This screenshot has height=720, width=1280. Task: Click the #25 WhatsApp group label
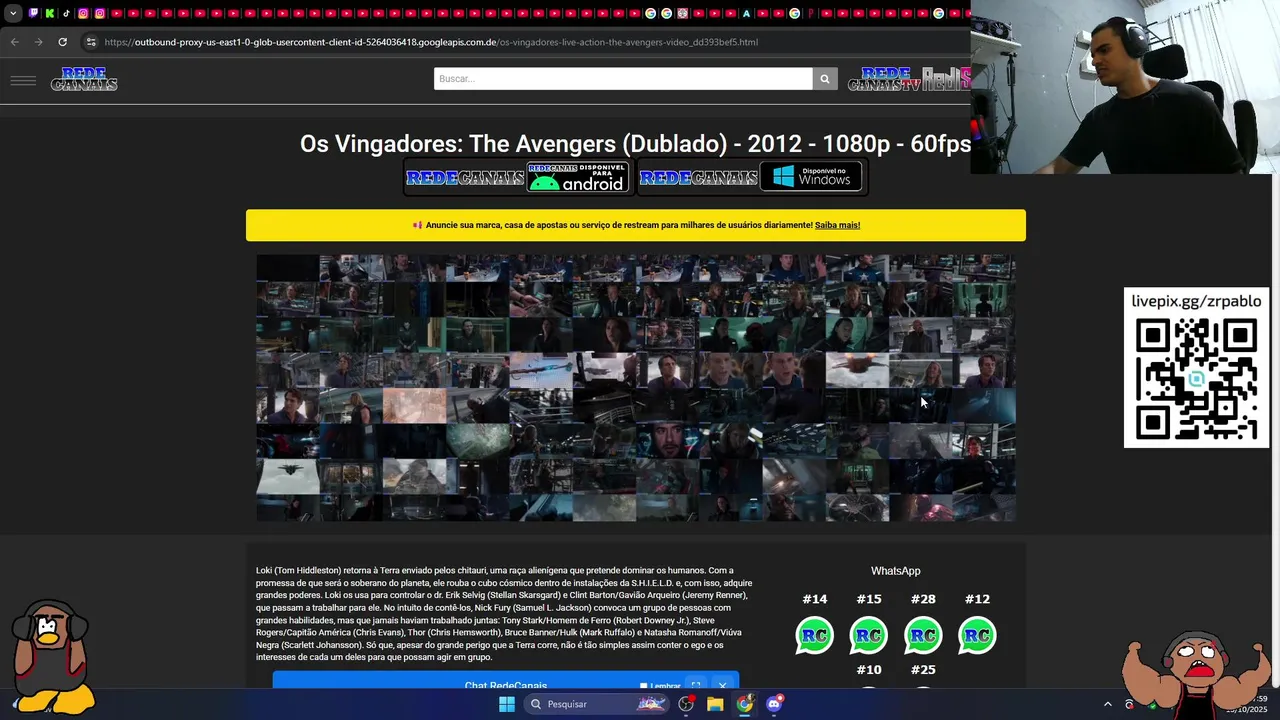point(923,670)
